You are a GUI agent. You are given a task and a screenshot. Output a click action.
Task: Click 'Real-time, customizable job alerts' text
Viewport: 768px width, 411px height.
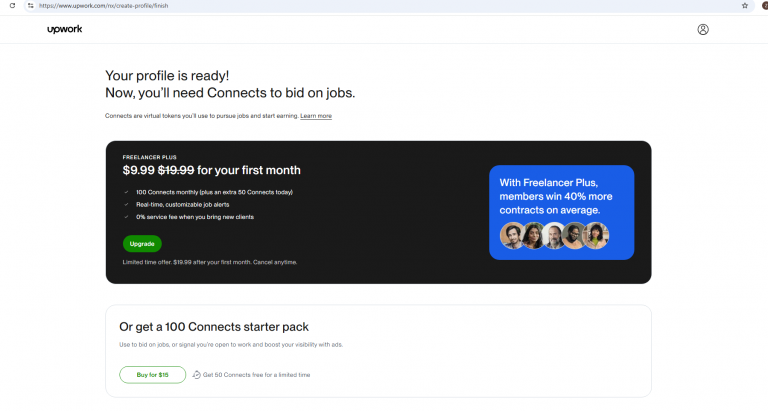pyautogui.click(x=183, y=204)
